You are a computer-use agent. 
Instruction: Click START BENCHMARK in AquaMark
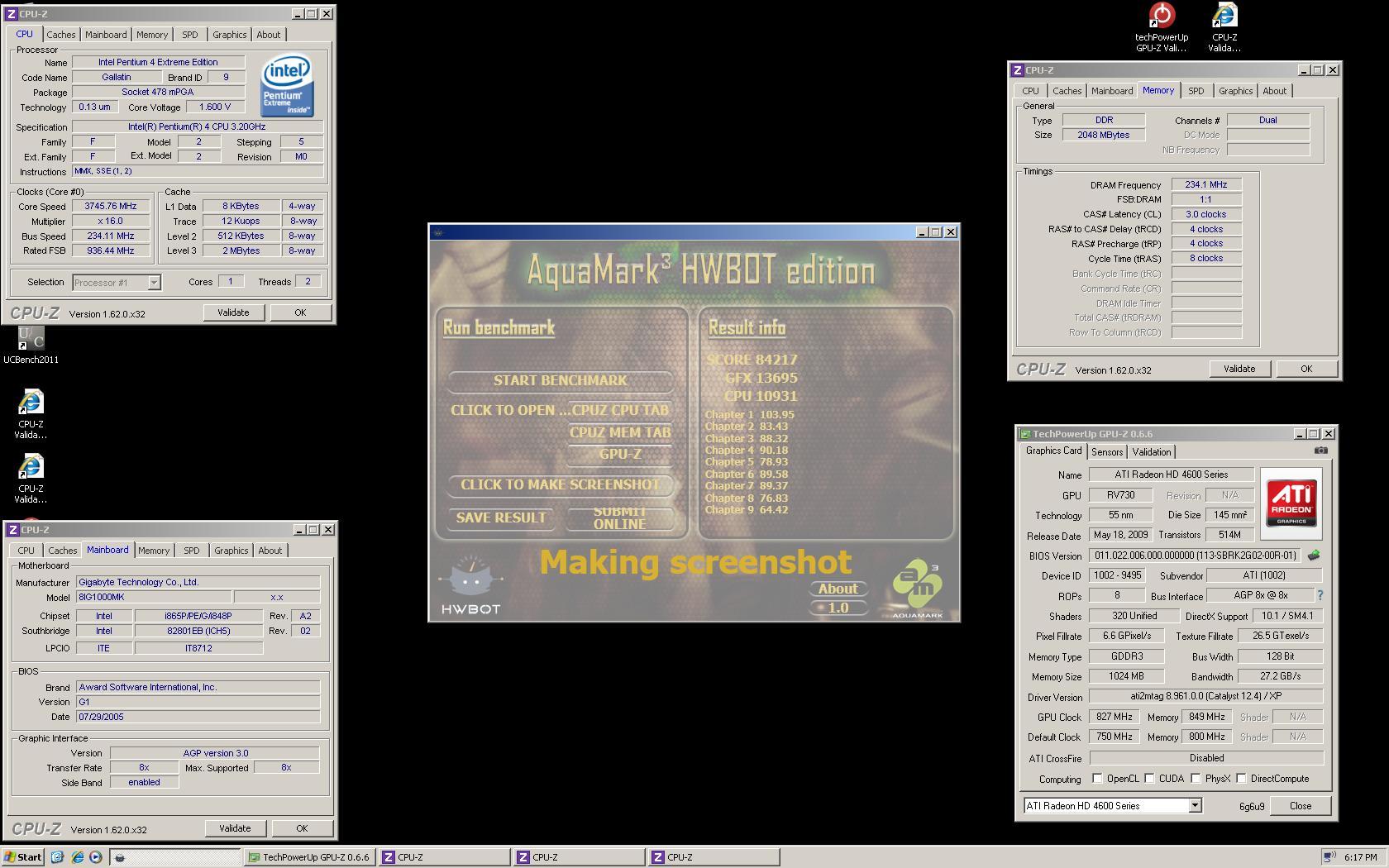pos(560,381)
